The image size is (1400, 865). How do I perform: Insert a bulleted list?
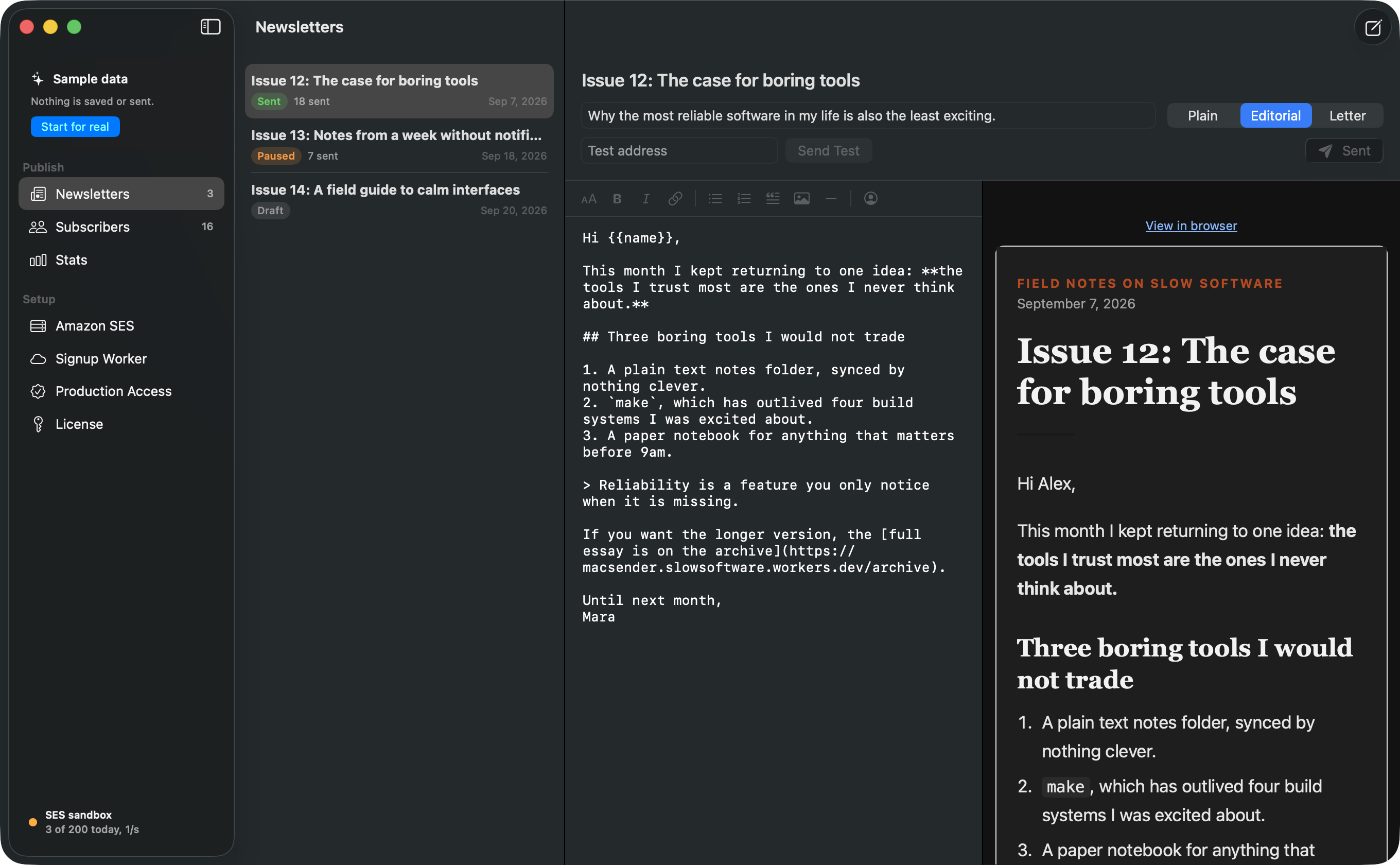(715, 199)
